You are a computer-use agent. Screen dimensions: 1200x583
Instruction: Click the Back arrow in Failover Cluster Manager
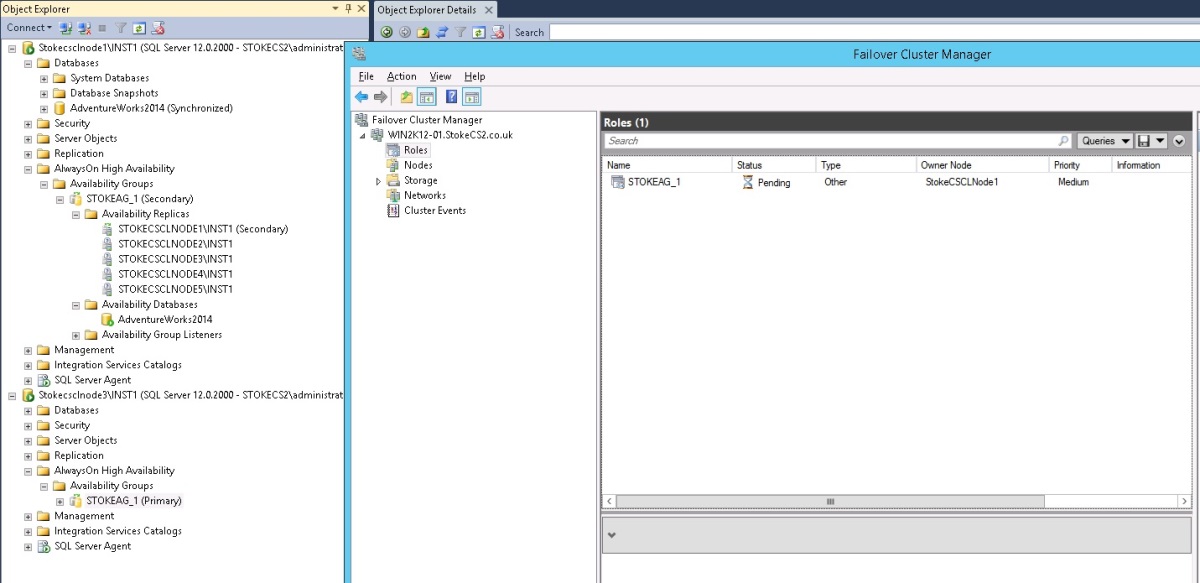[x=361, y=97]
